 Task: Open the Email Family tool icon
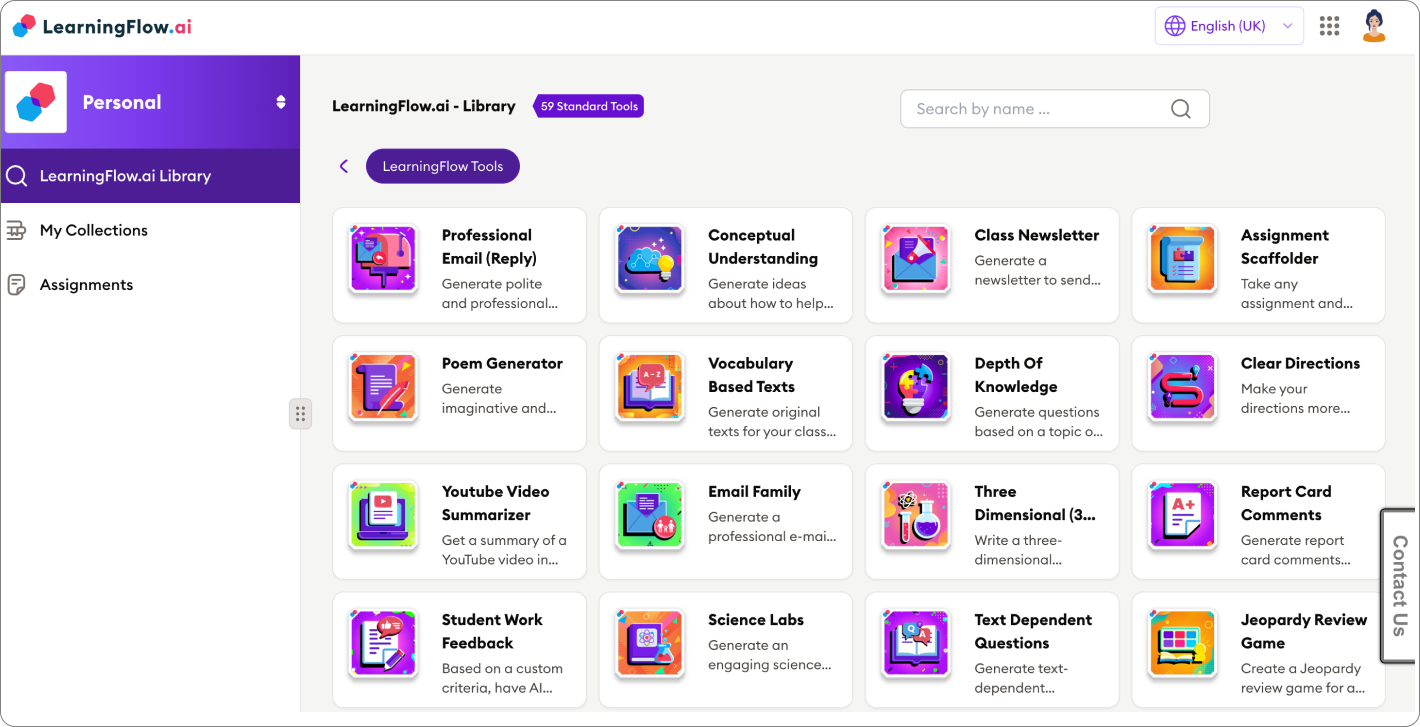pyautogui.click(x=650, y=515)
